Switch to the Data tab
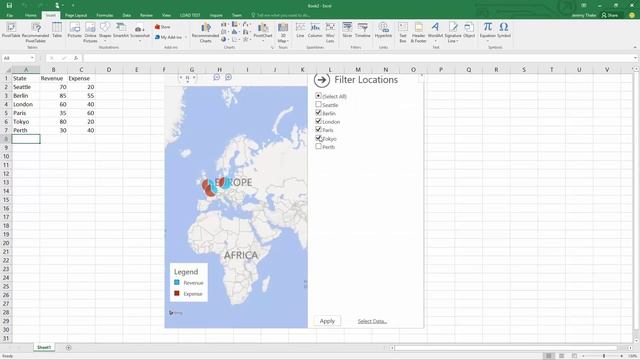Viewport: 640px width, 360px height. tap(127, 15)
